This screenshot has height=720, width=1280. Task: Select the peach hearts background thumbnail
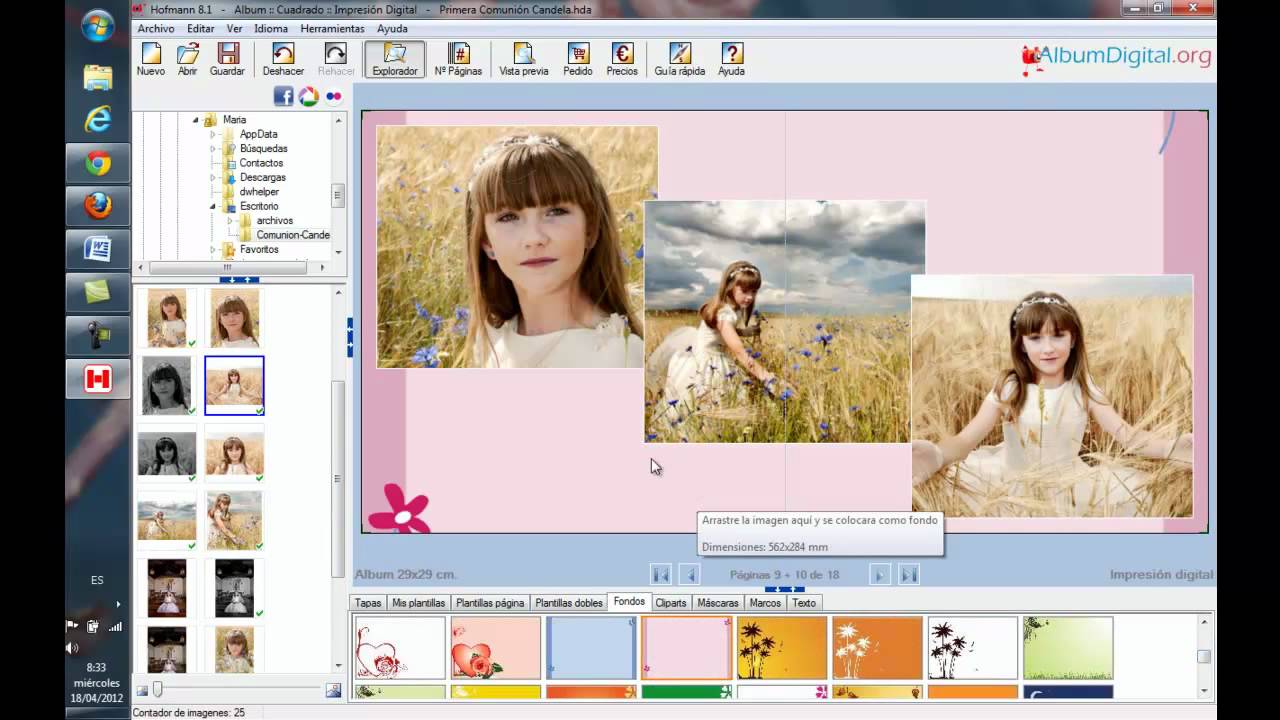[x=496, y=648]
